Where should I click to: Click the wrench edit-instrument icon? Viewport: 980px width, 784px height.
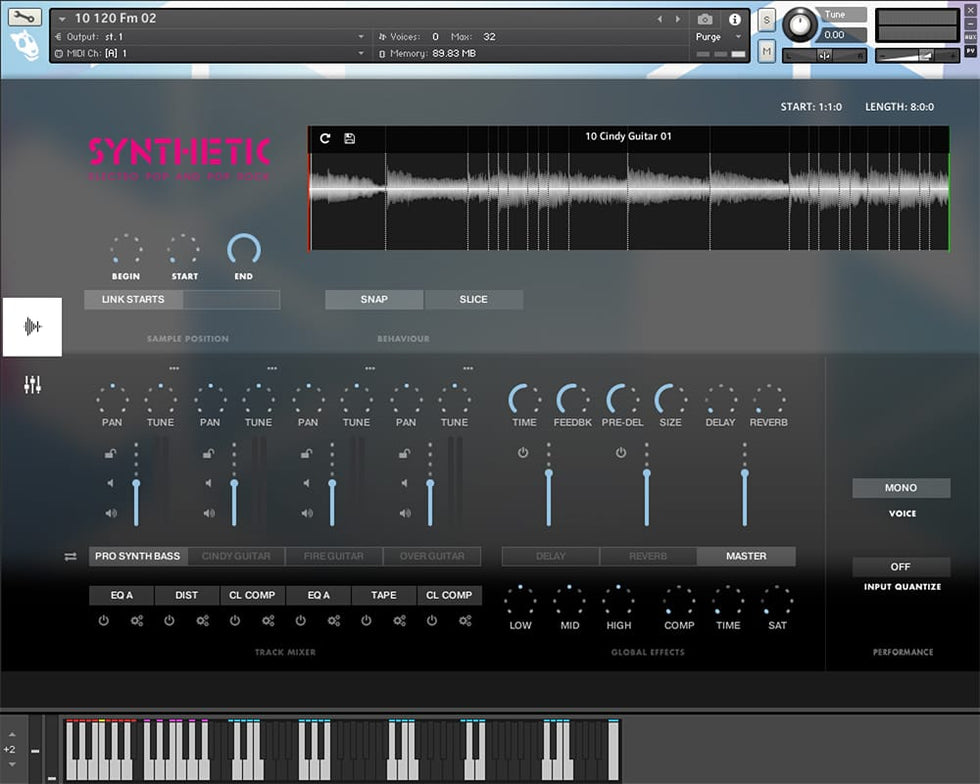[25, 17]
